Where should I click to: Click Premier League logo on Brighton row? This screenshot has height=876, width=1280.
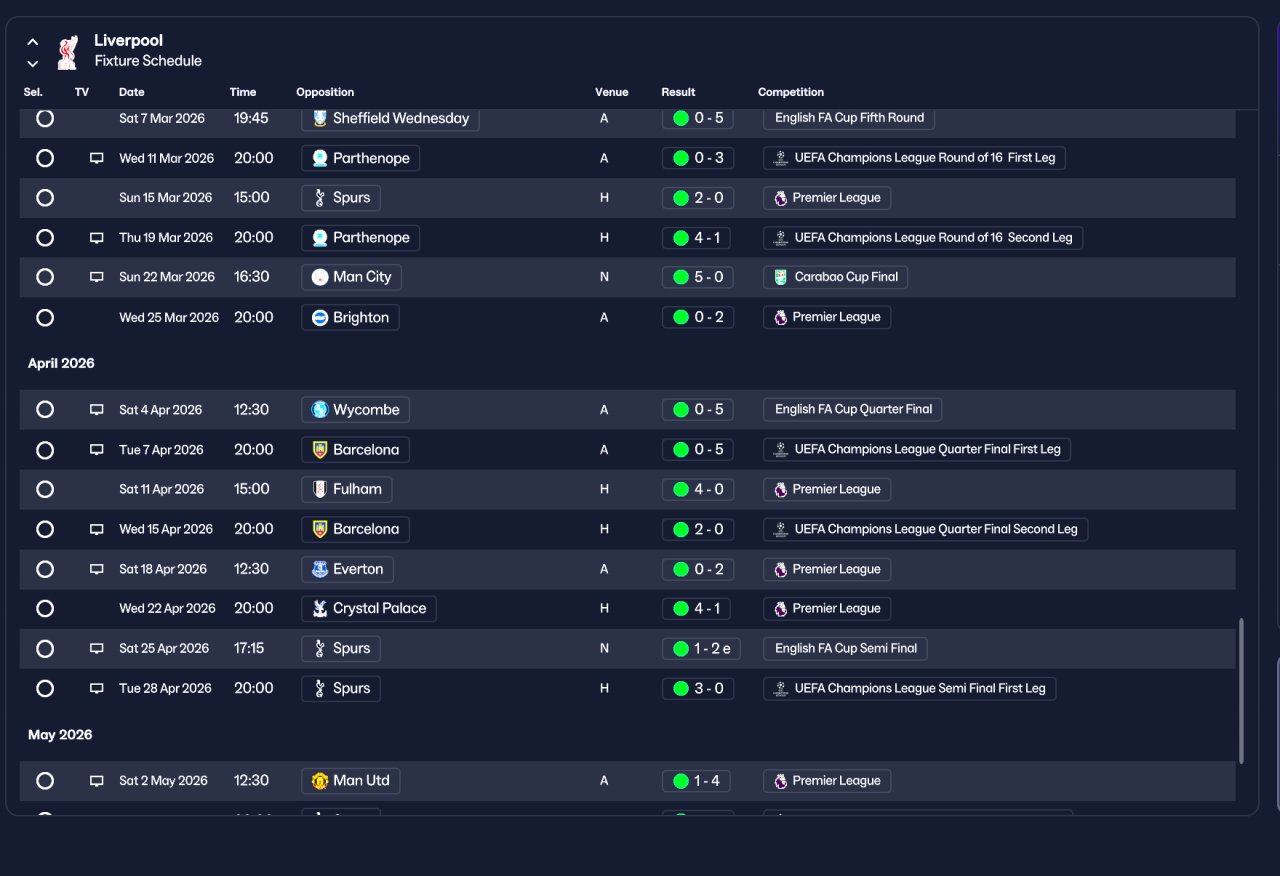pyautogui.click(x=781, y=317)
